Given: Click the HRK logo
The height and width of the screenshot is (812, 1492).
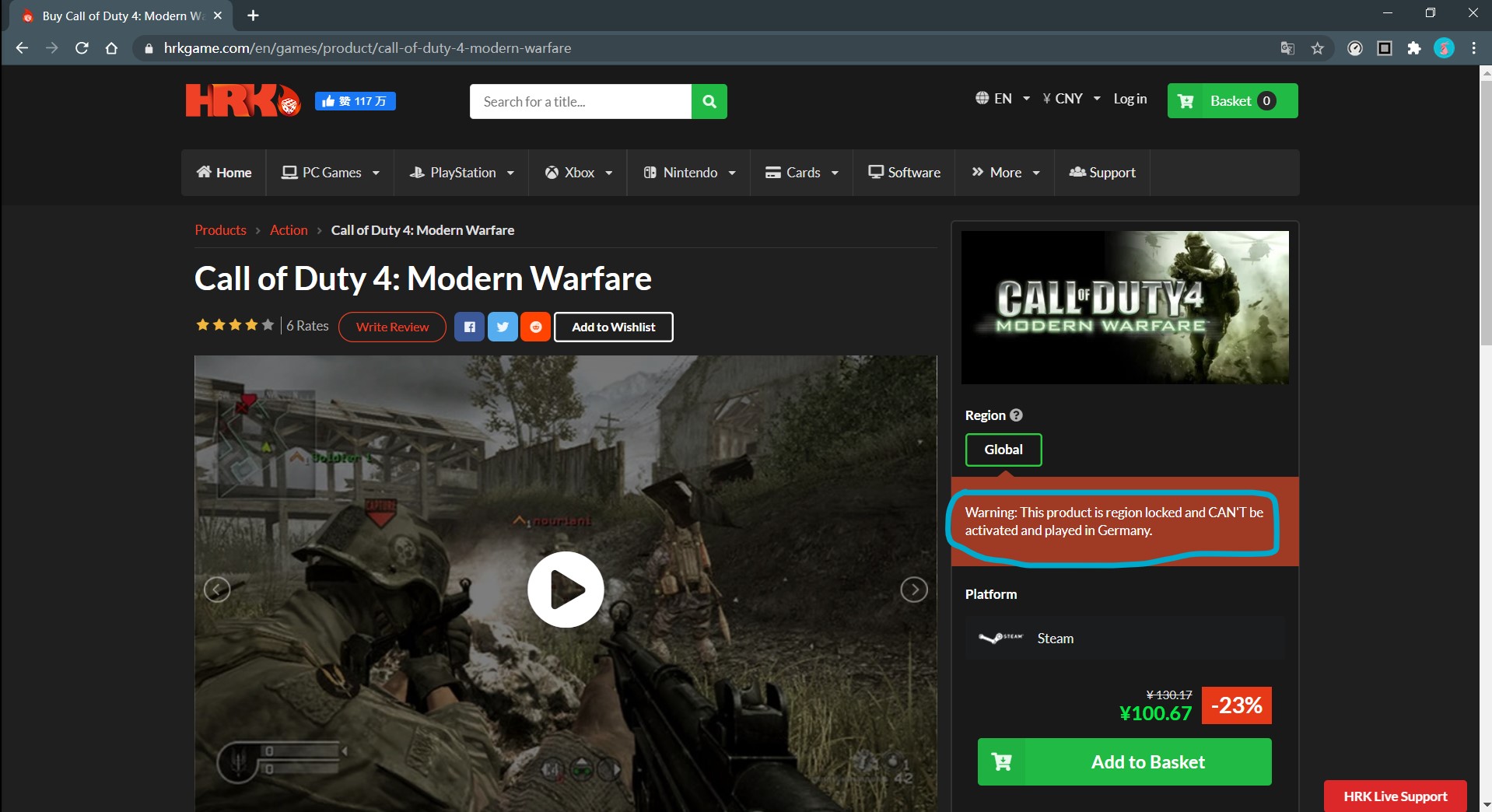Looking at the screenshot, I should coord(243,100).
